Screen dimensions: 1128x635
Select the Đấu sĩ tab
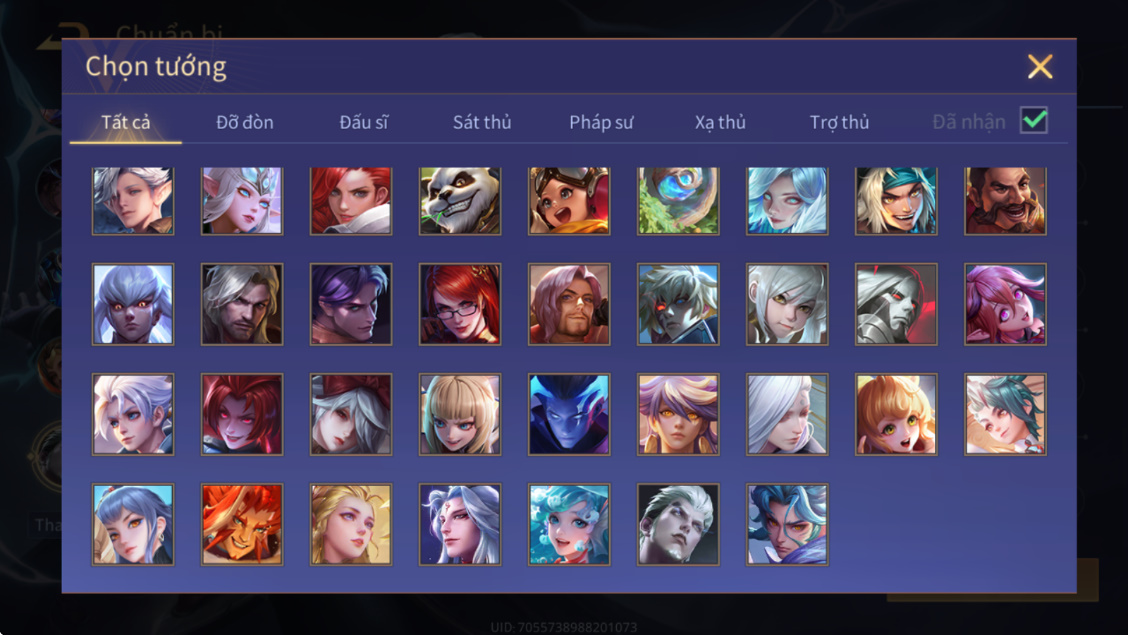click(363, 122)
